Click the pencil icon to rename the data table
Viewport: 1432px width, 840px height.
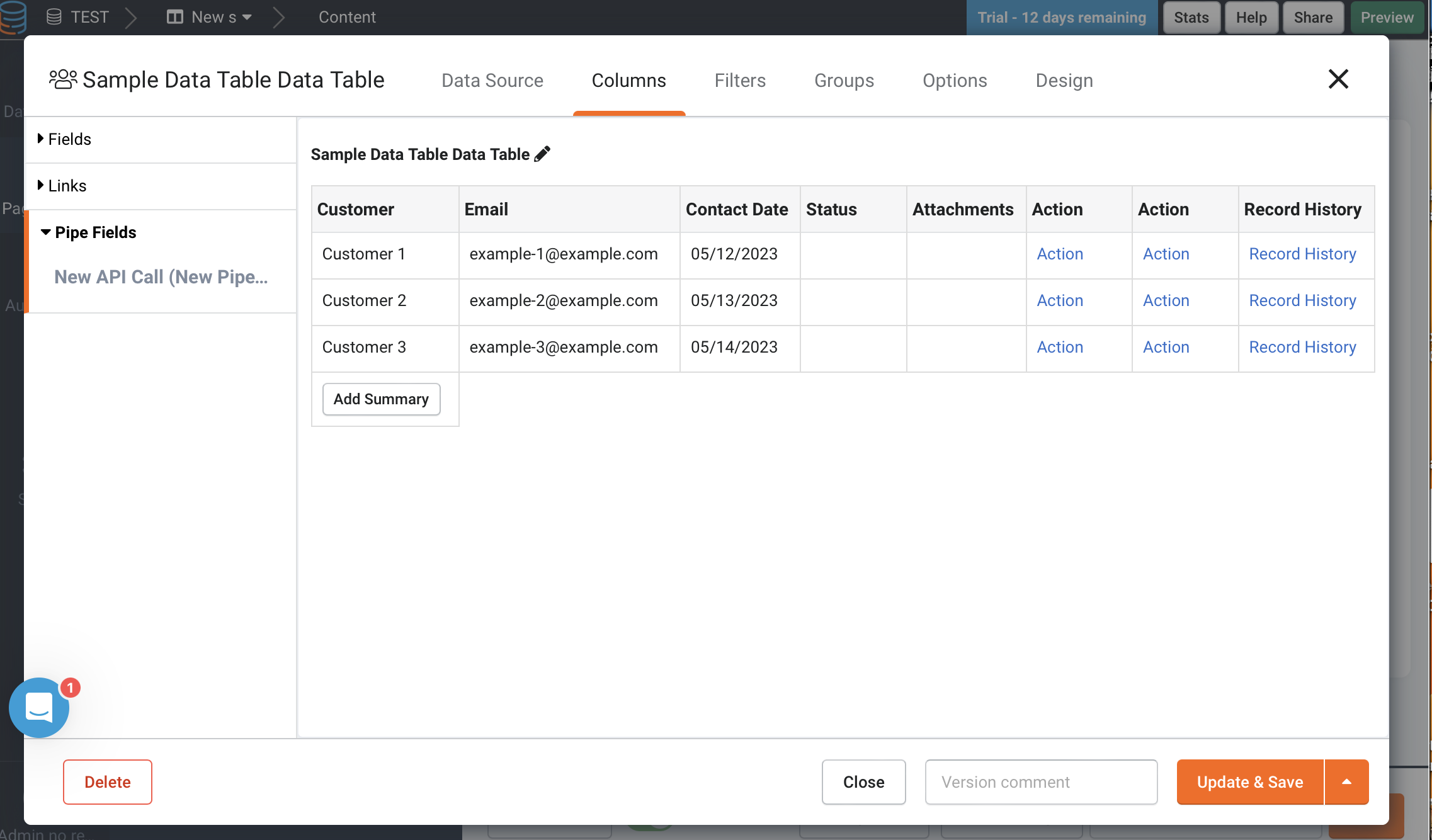click(542, 154)
